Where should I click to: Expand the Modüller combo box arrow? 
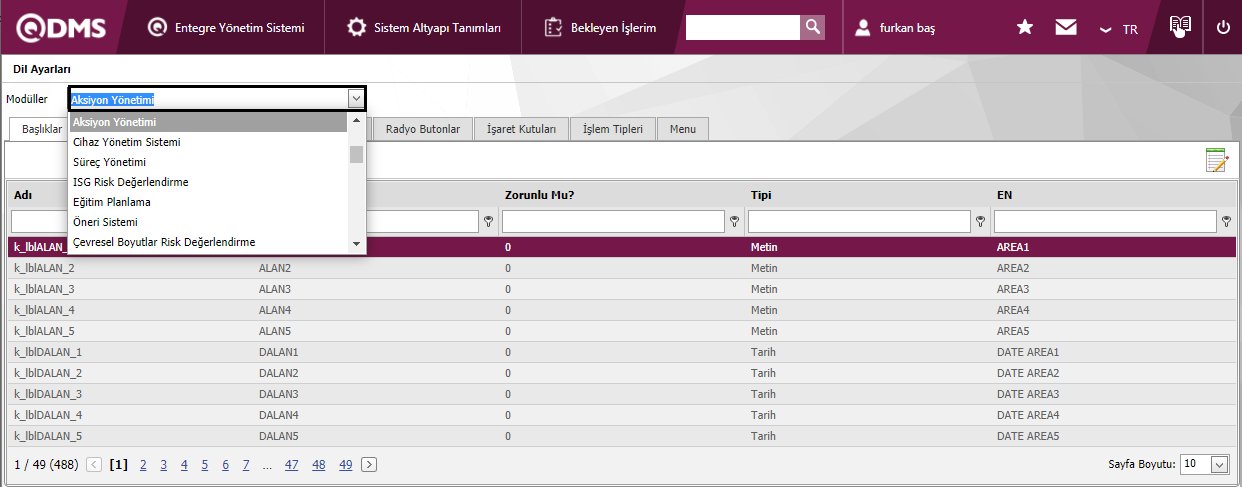click(355, 98)
